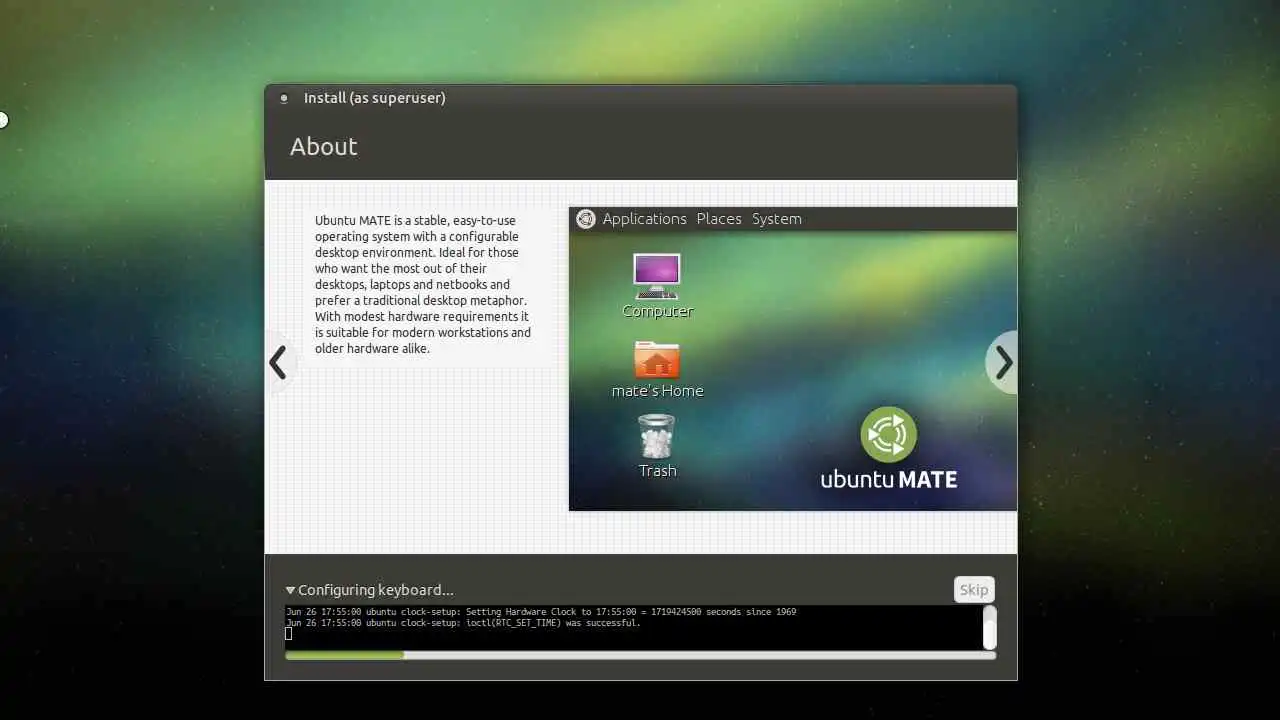
Task: Click the 'Configuring keyboard...' status text
Action: click(376, 590)
